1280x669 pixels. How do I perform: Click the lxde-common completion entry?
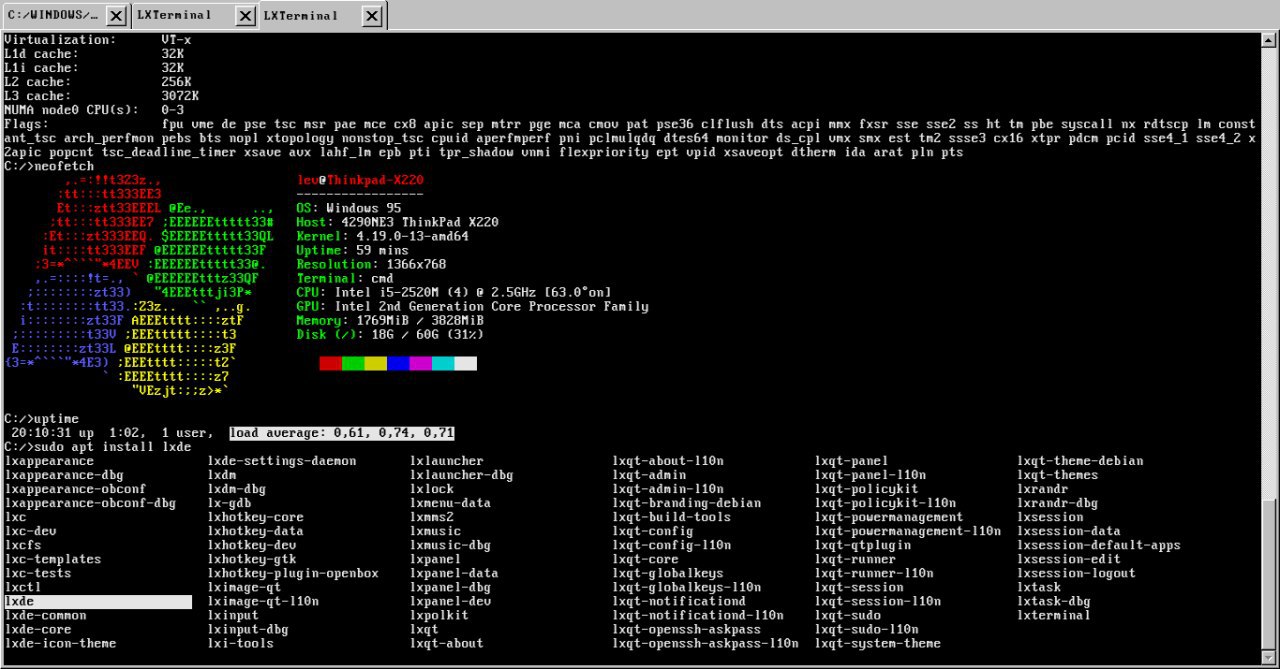click(x=46, y=615)
